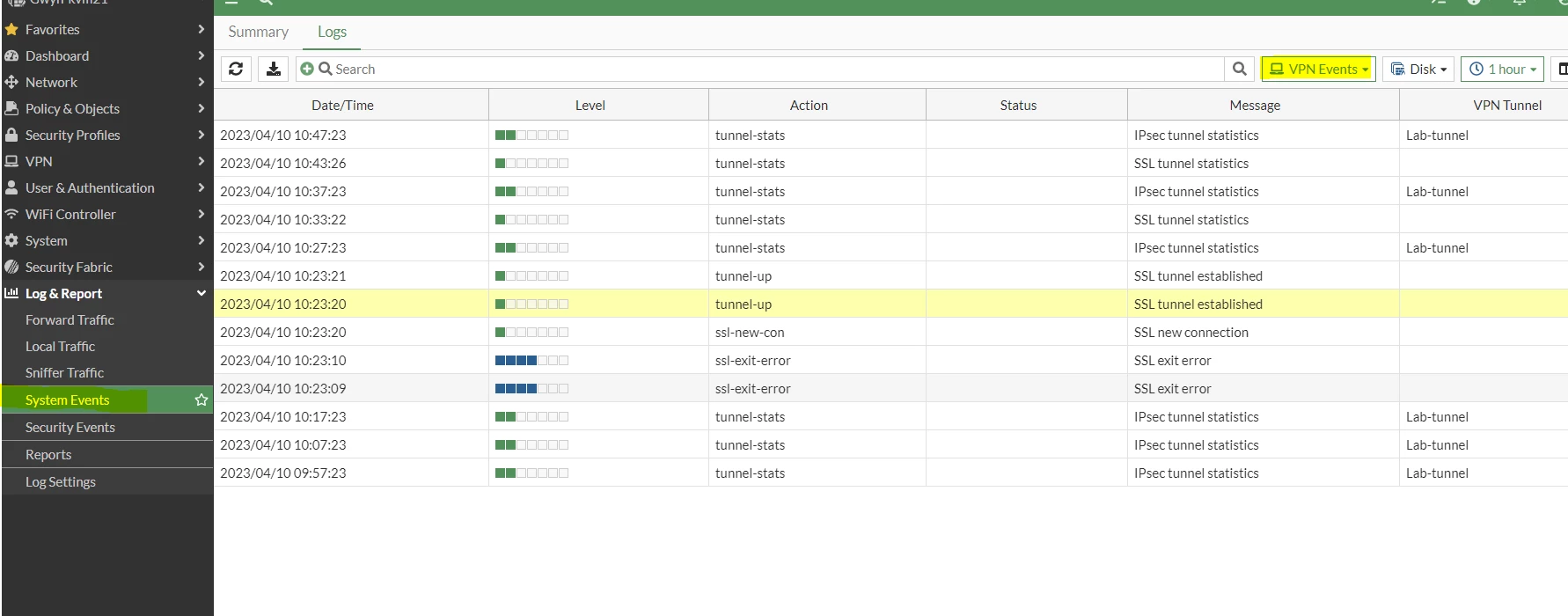1568x616 pixels.
Task: Click the Action column header
Action: pos(817,105)
